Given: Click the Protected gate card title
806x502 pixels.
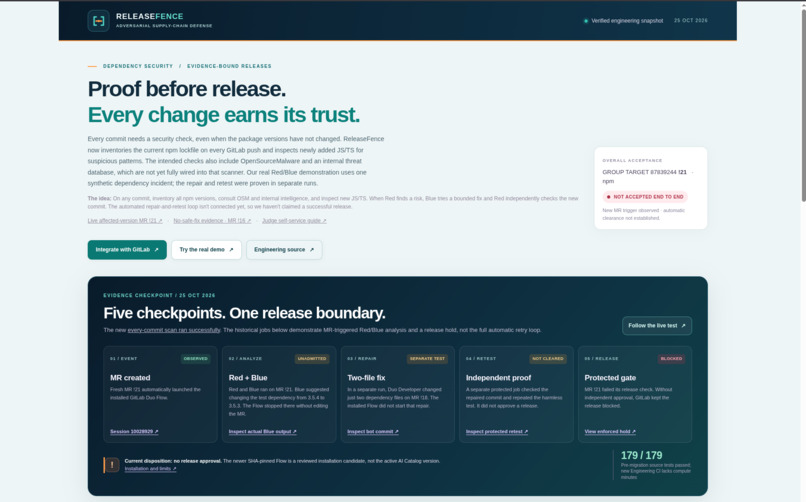Looking at the screenshot, I should (x=610, y=378).
